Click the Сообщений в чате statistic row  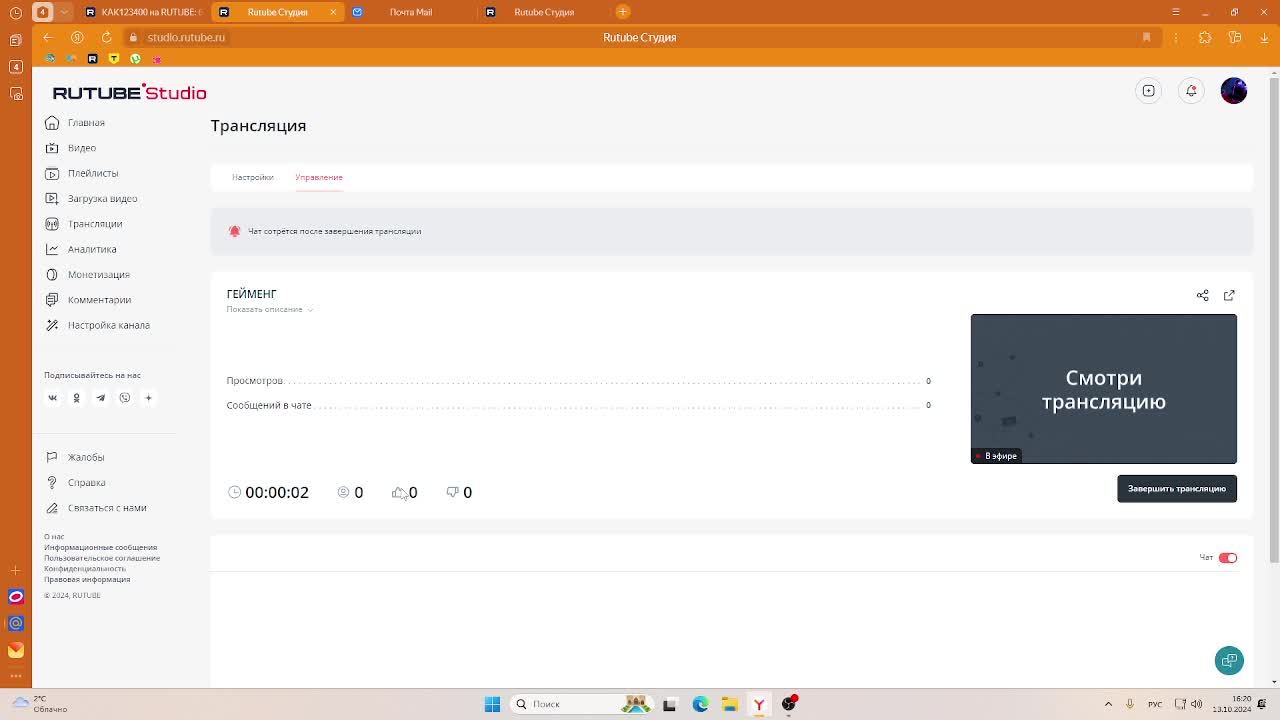tap(579, 405)
